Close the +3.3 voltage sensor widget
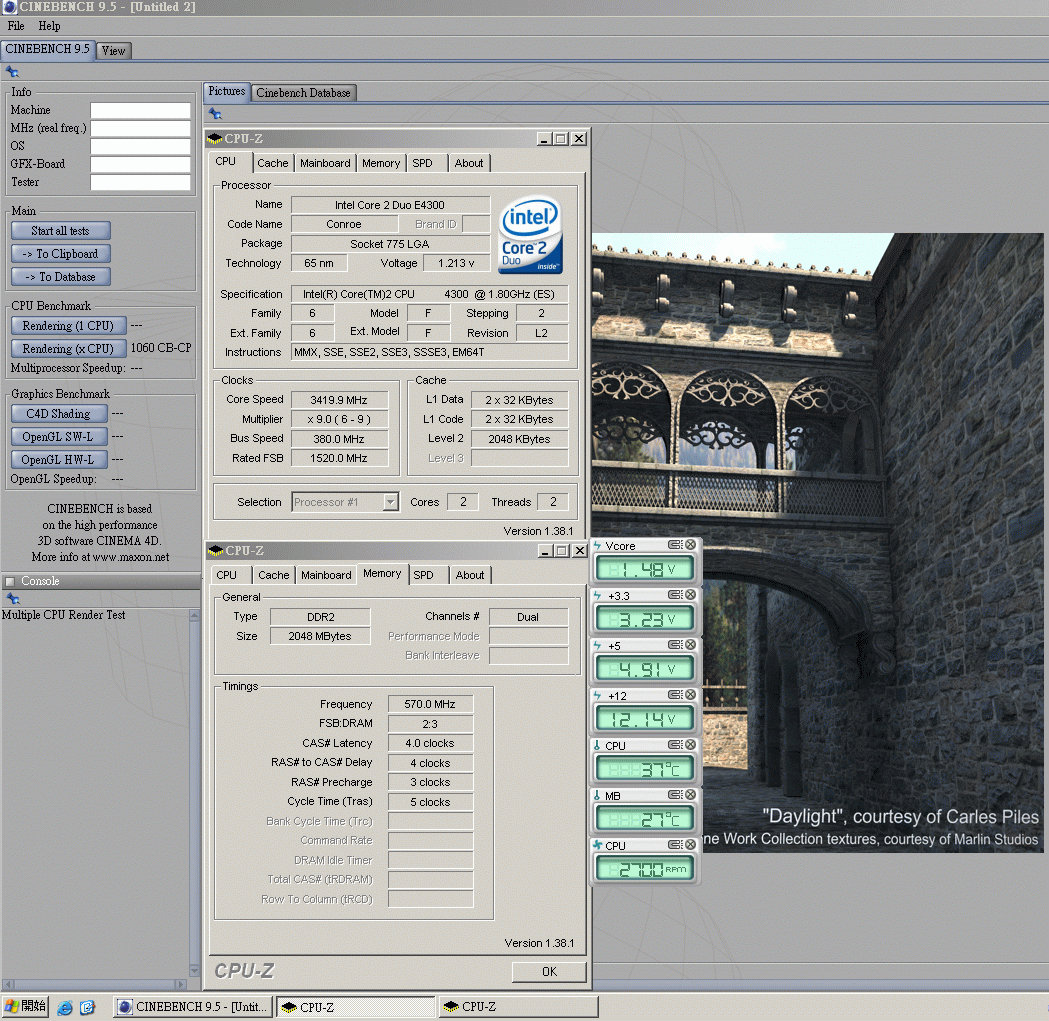This screenshot has width=1049, height=1021. [x=690, y=595]
